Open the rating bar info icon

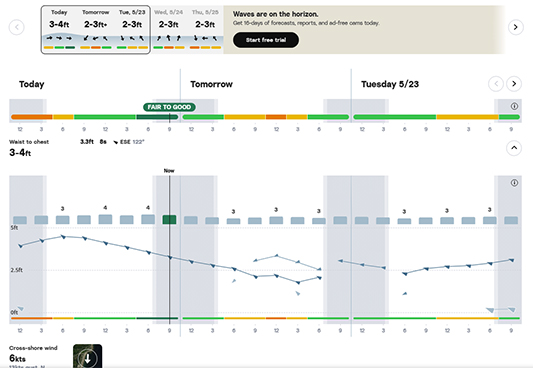pyautogui.click(x=514, y=106)
